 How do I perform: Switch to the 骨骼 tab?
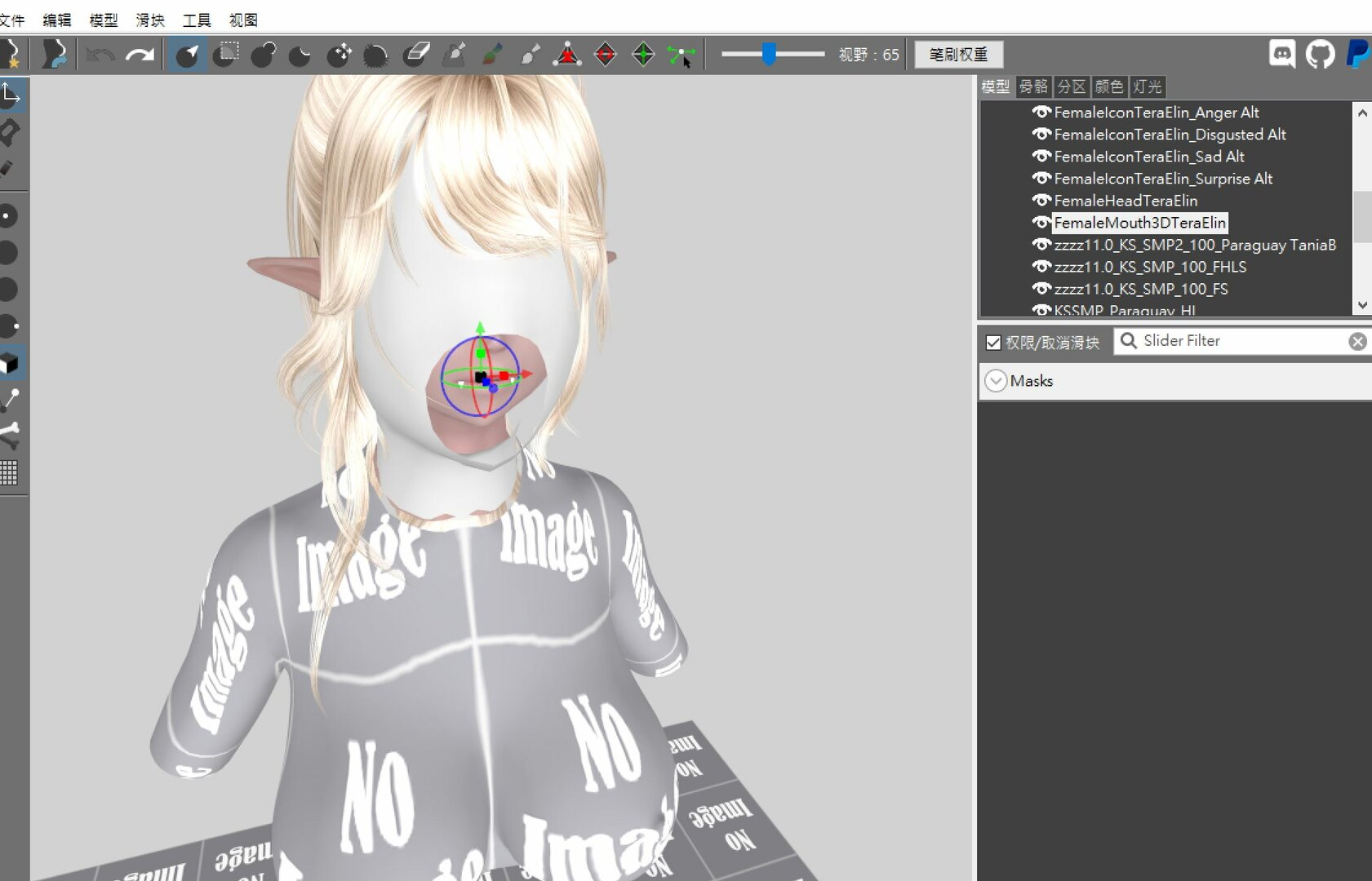coord(1033,86)
